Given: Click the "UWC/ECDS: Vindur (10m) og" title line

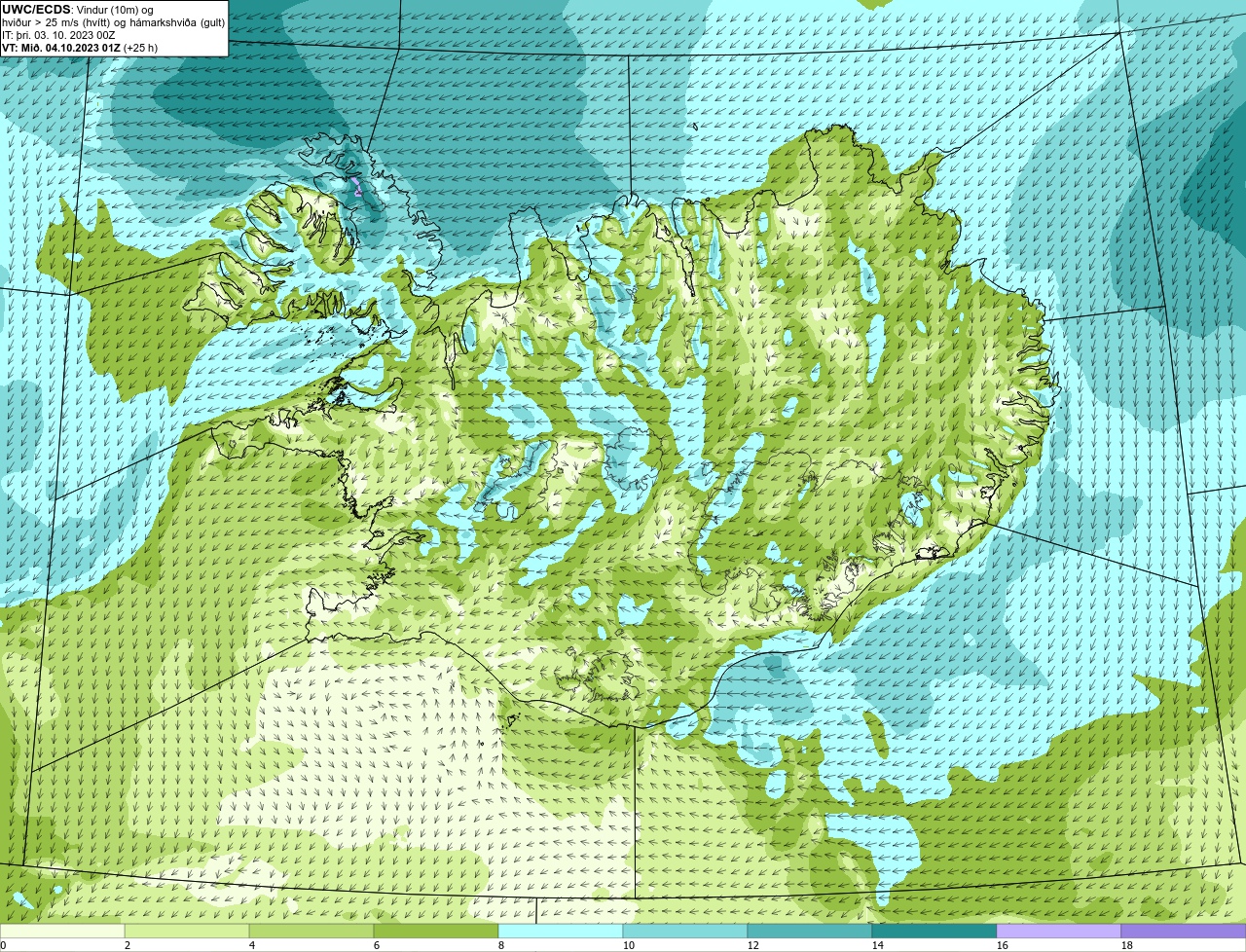Looking at the screenshot, I should (x=78, y=9).
